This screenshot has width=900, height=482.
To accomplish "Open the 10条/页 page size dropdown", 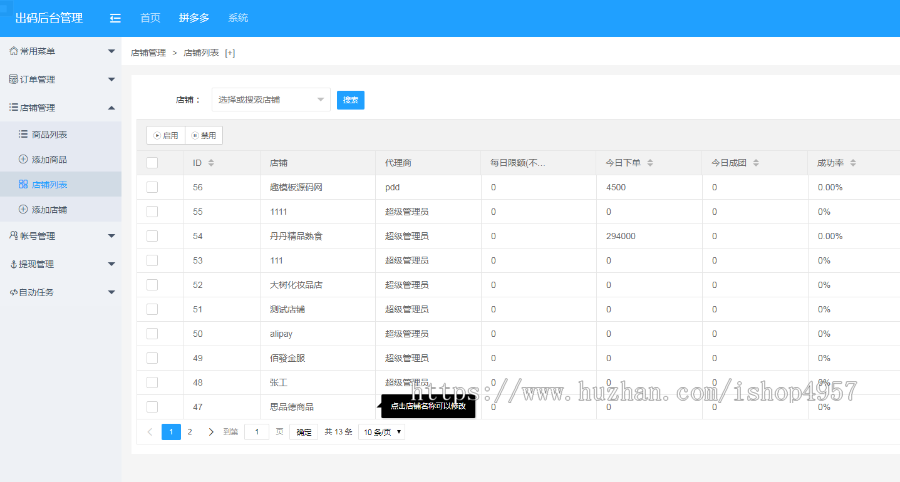I will 382,432.
